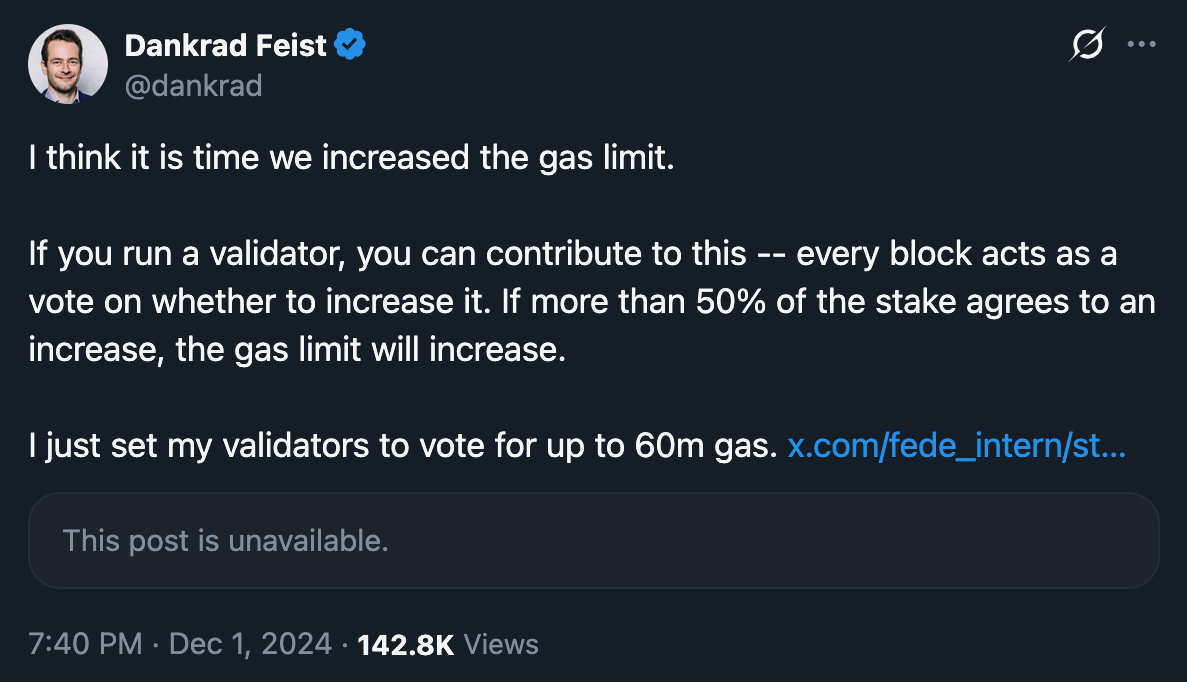Click the avatar thumbnail of the author
1187x682 pixels.
(x=67, y=63)
